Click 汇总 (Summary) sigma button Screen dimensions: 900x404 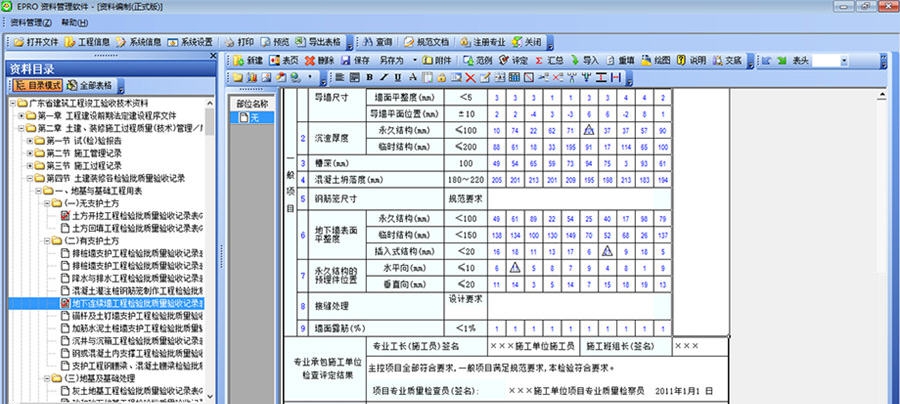[x=549, y=60]
